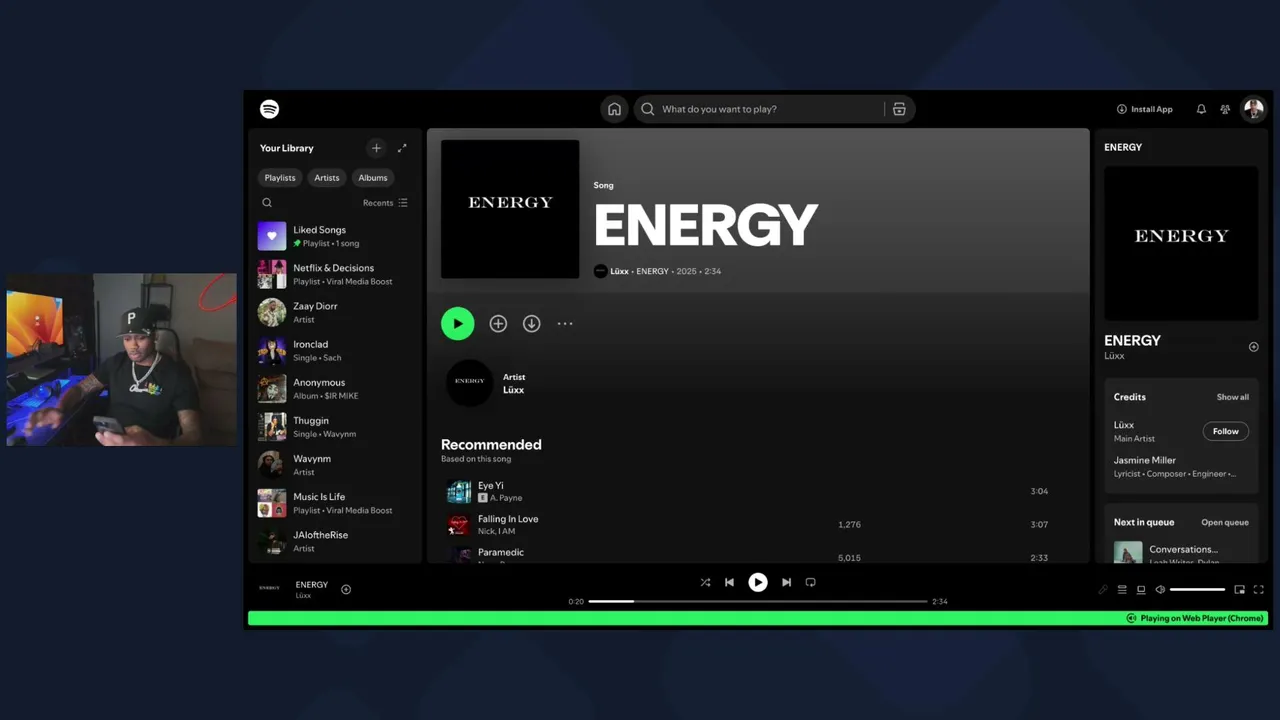Screen dimensions: 1280x720
Task: Follow Lüxx in the Credits card
Action: coord(1225,431)
